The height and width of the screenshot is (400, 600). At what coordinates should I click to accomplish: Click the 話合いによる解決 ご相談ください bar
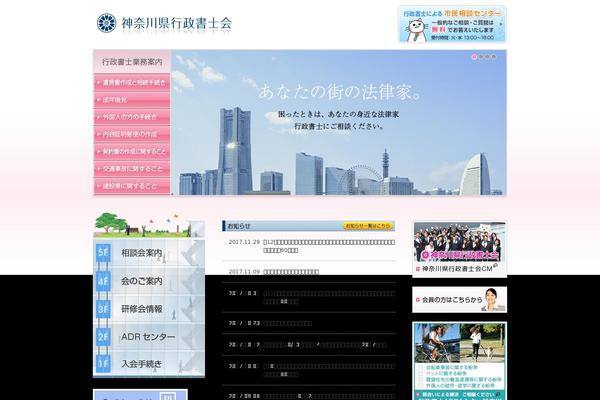(459, 394)
